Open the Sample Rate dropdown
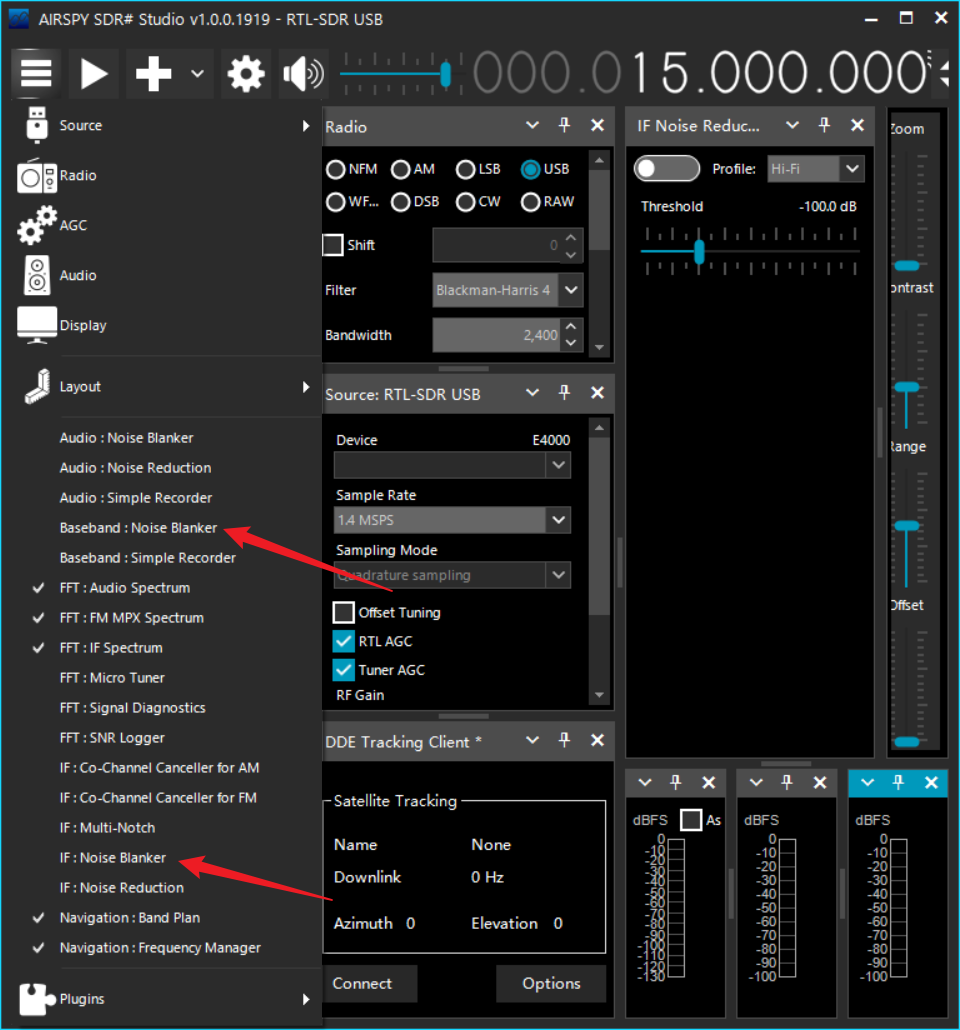Image resolution: width=960 pixels, height=1030 pixels. 558,520
